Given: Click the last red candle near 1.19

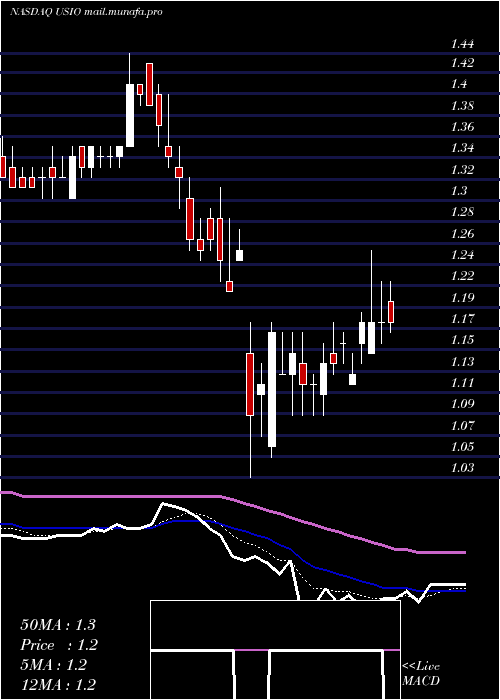Looking at the screenshot, I should coord(391,312).
